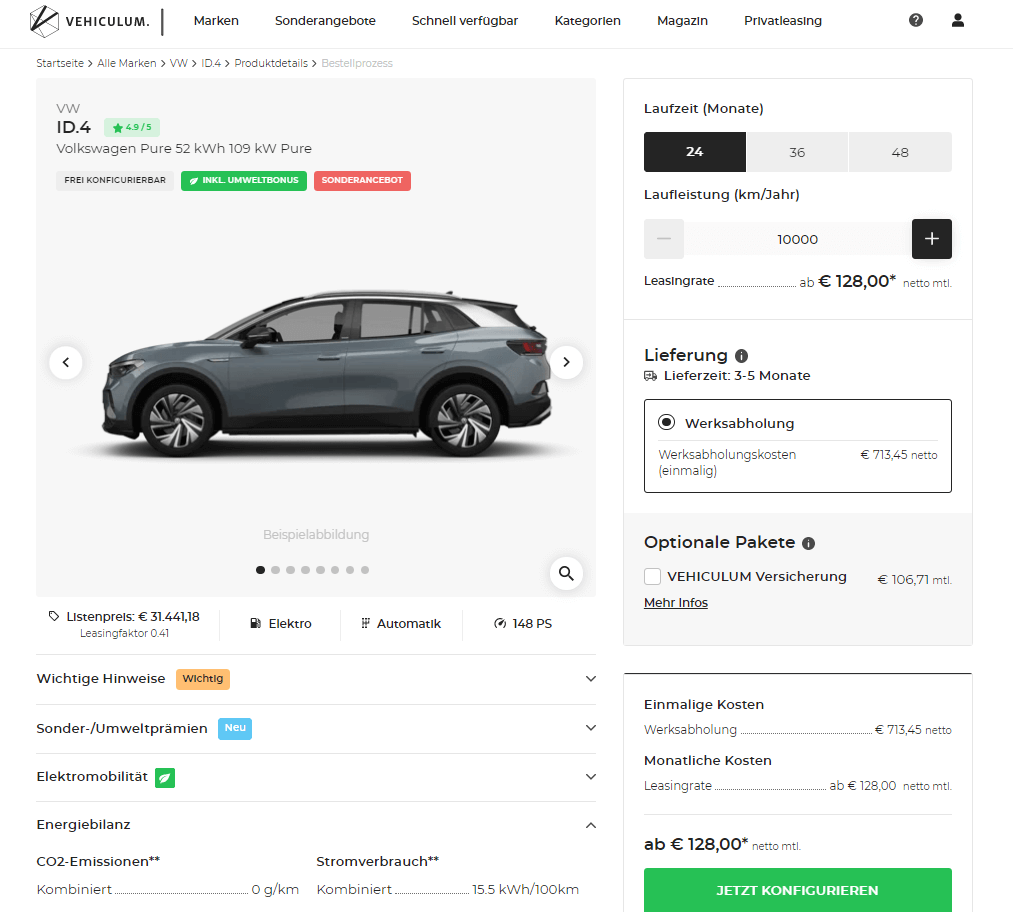The width and height of the screenshot is (1013, 912).
Task: Click the red SONDERANGEBOT tag
Action: pyautogui.click(x=362, y=180)
